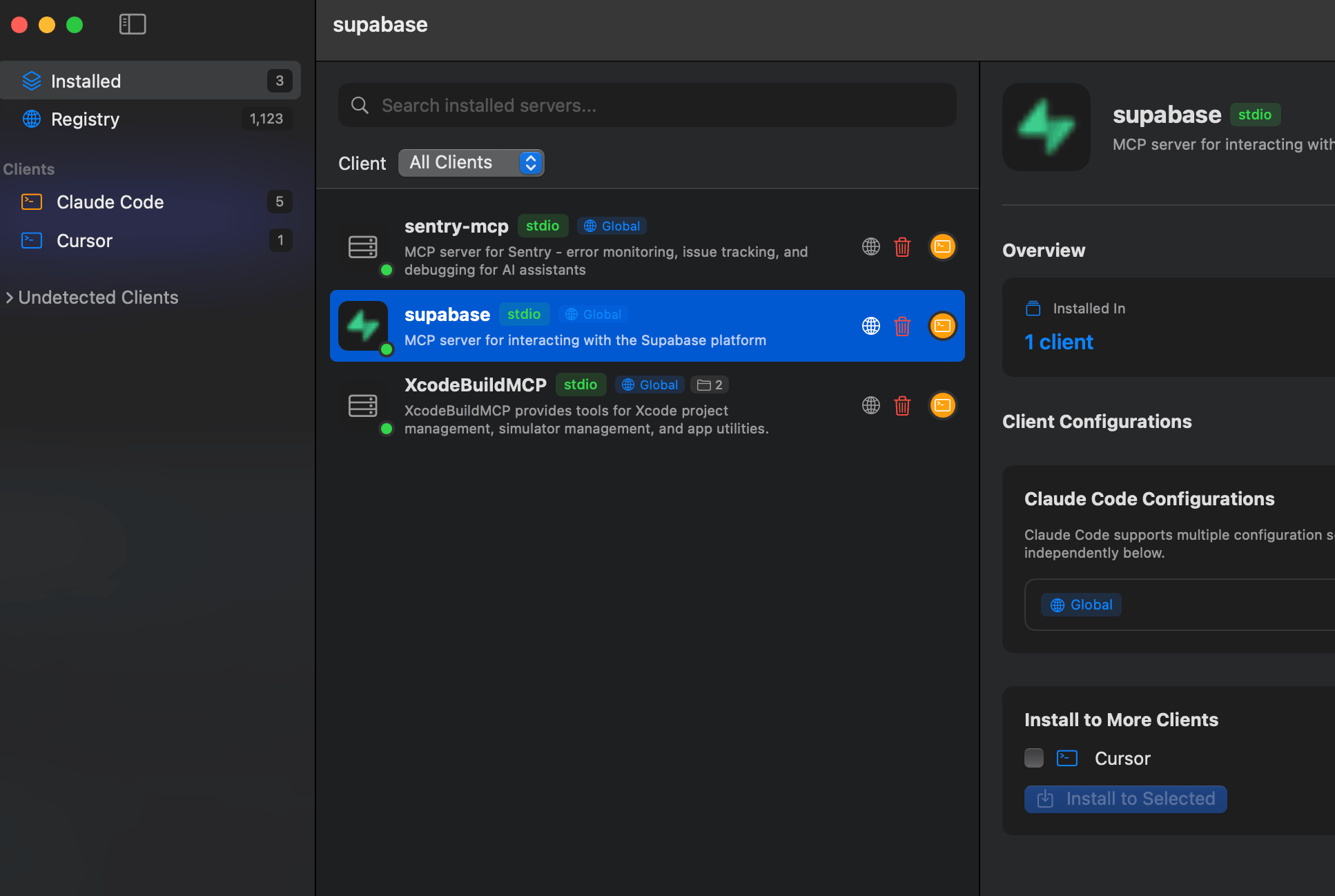Select Installed in the sidebar
1335x896 pixels.
tap(85, 81)
